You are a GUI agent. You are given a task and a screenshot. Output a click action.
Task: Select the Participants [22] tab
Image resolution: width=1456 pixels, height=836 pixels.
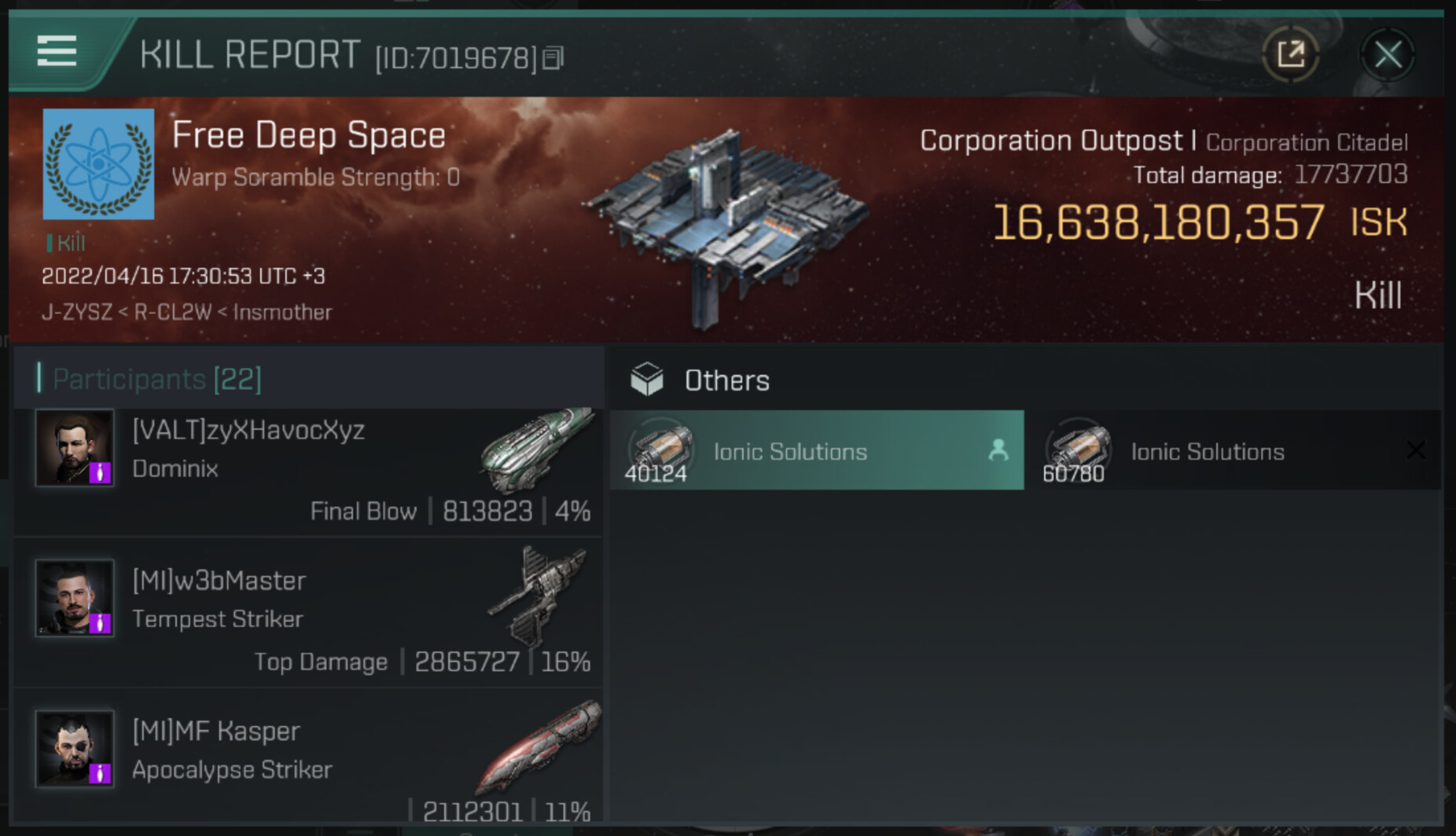[156, 379]
